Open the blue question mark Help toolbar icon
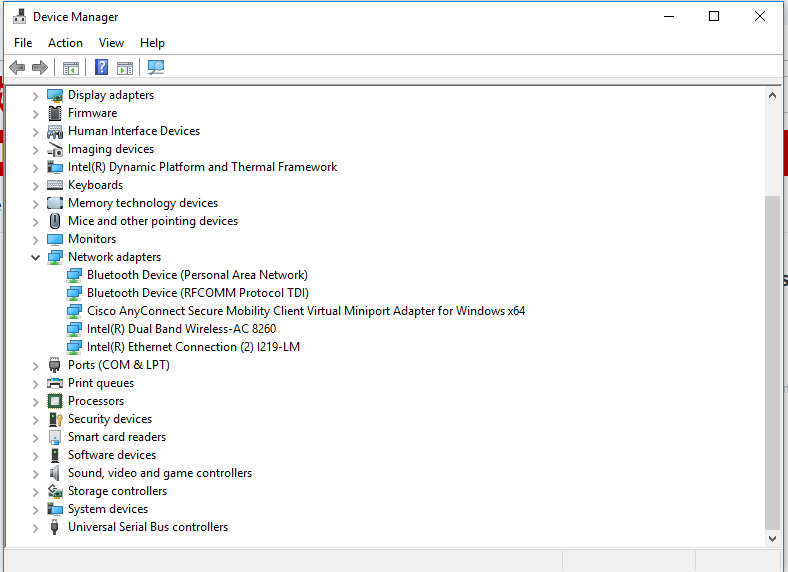The image size is (788, 572). [x=102, y=67]
